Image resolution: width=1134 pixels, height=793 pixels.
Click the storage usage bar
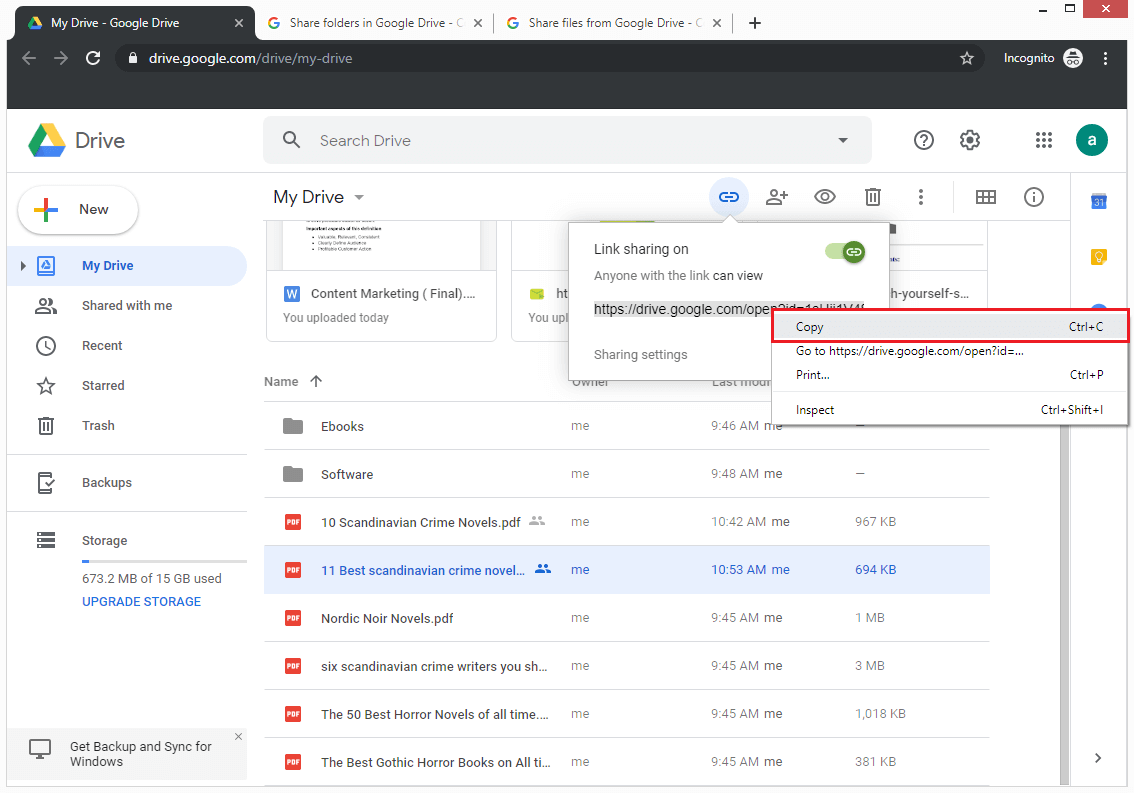pos(164,561)
